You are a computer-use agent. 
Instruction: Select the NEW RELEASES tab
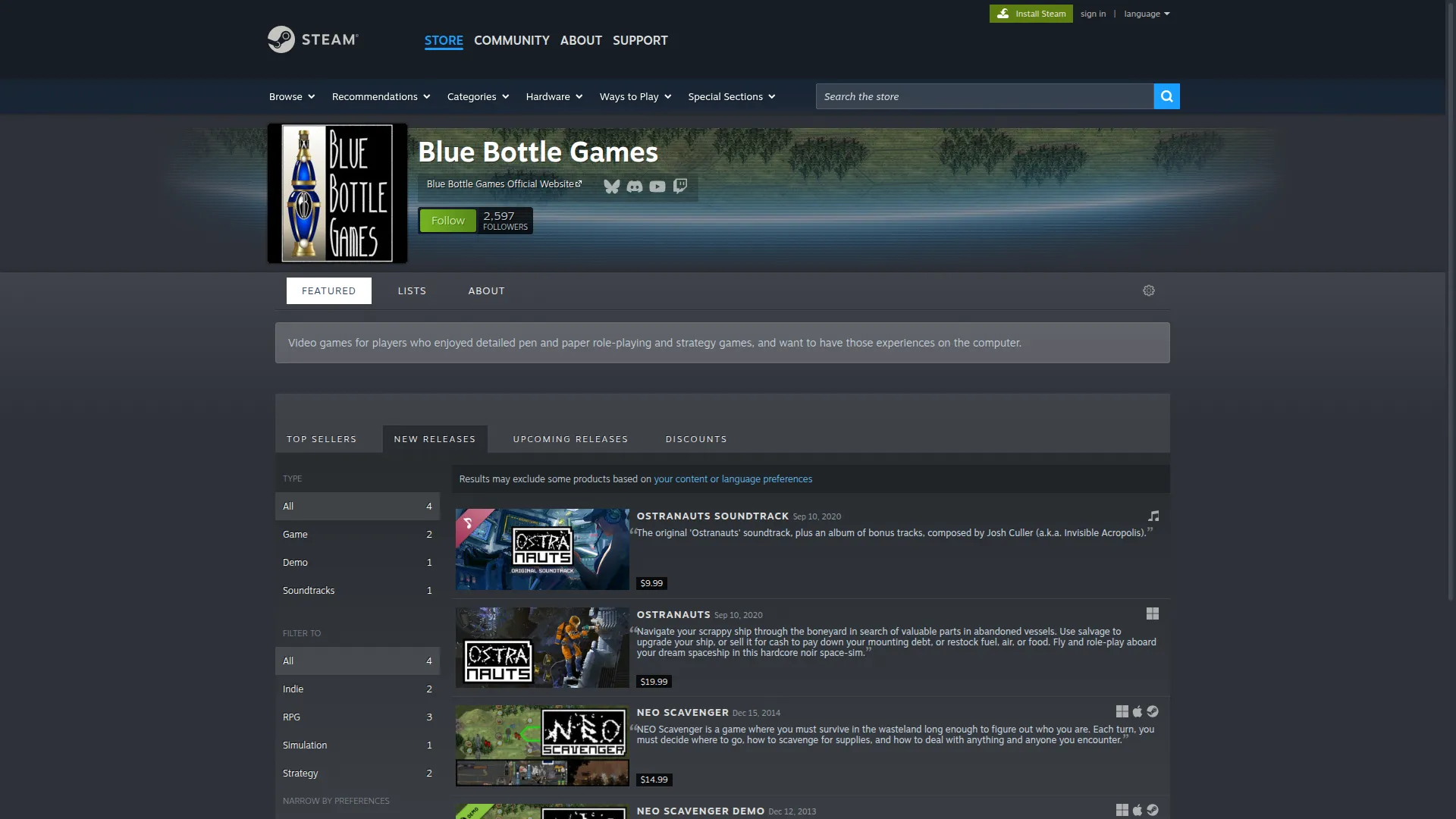click(435, 439)
